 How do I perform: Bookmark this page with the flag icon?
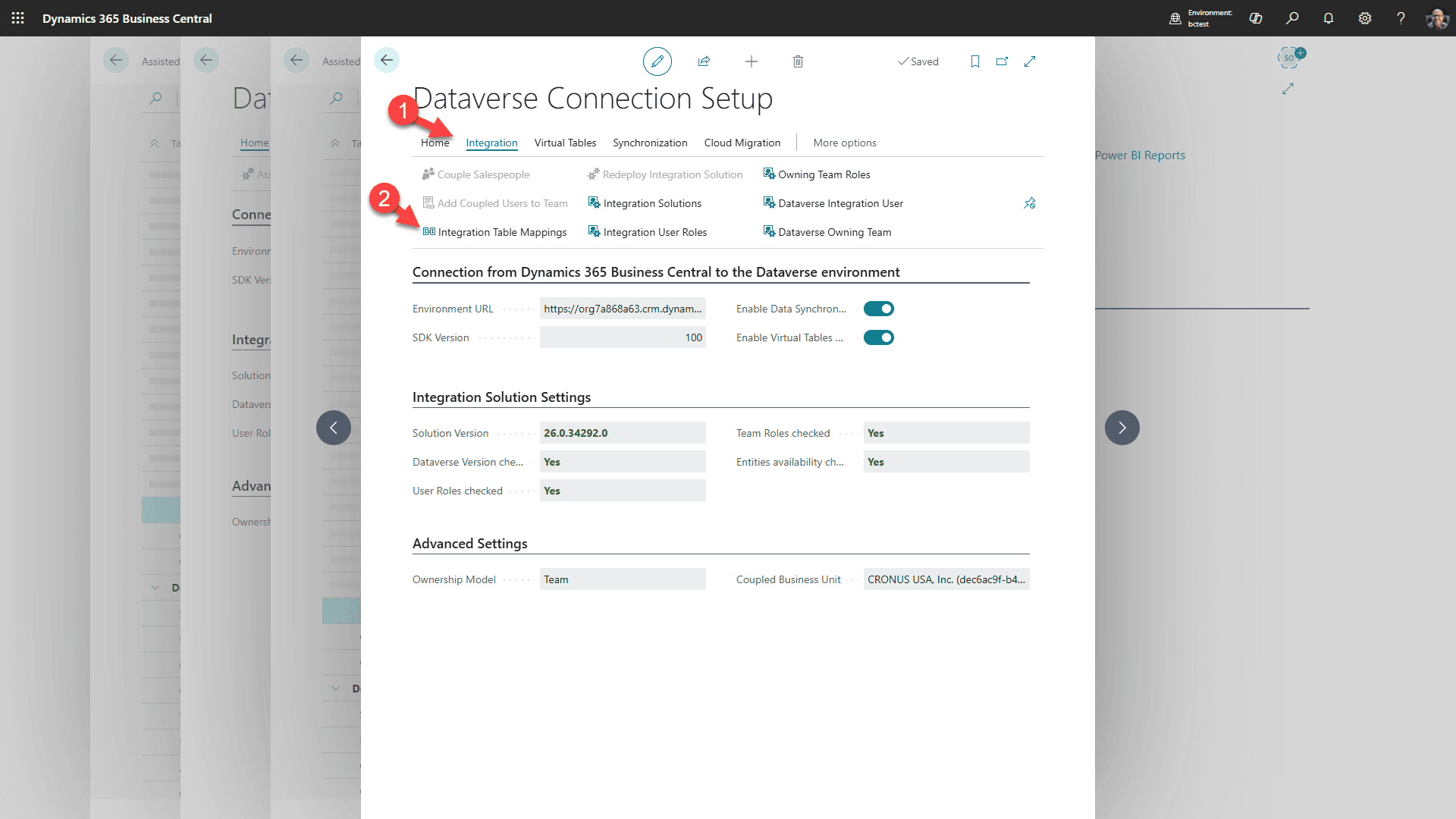974,61
